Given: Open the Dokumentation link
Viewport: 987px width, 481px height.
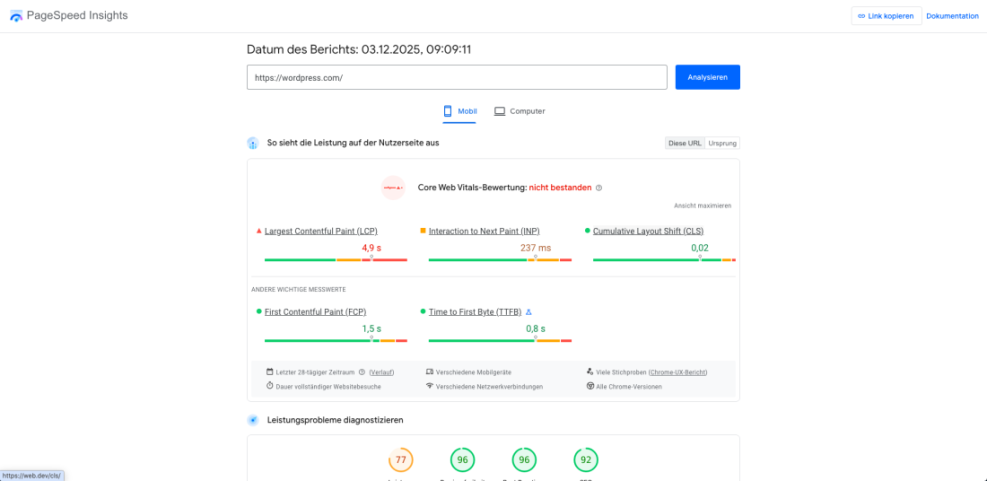Looking at the screenshot, I should click(952, 16).
